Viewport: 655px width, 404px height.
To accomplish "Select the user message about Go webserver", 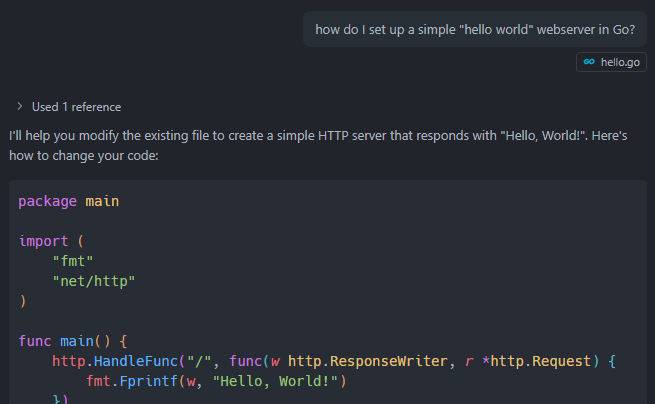I will (475, 29).
